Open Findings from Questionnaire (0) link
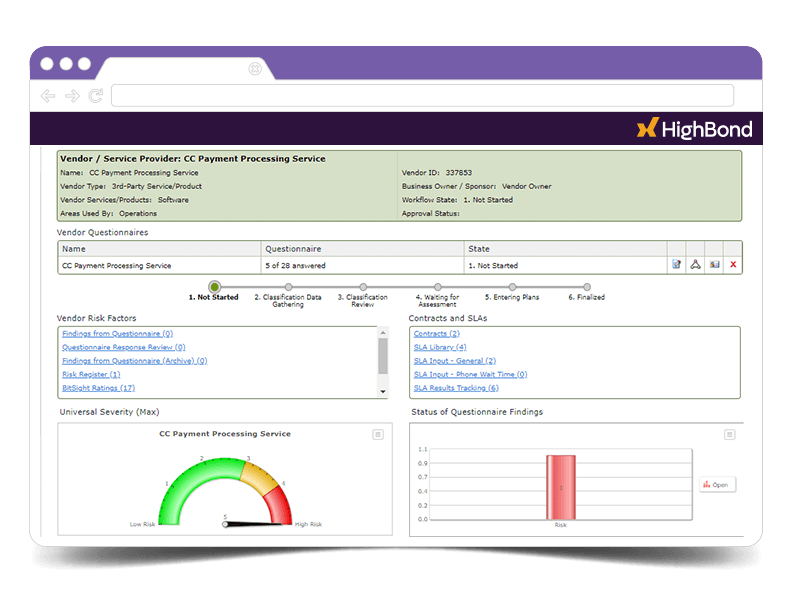Screen dimensions: 800x600 coord(118,333)
